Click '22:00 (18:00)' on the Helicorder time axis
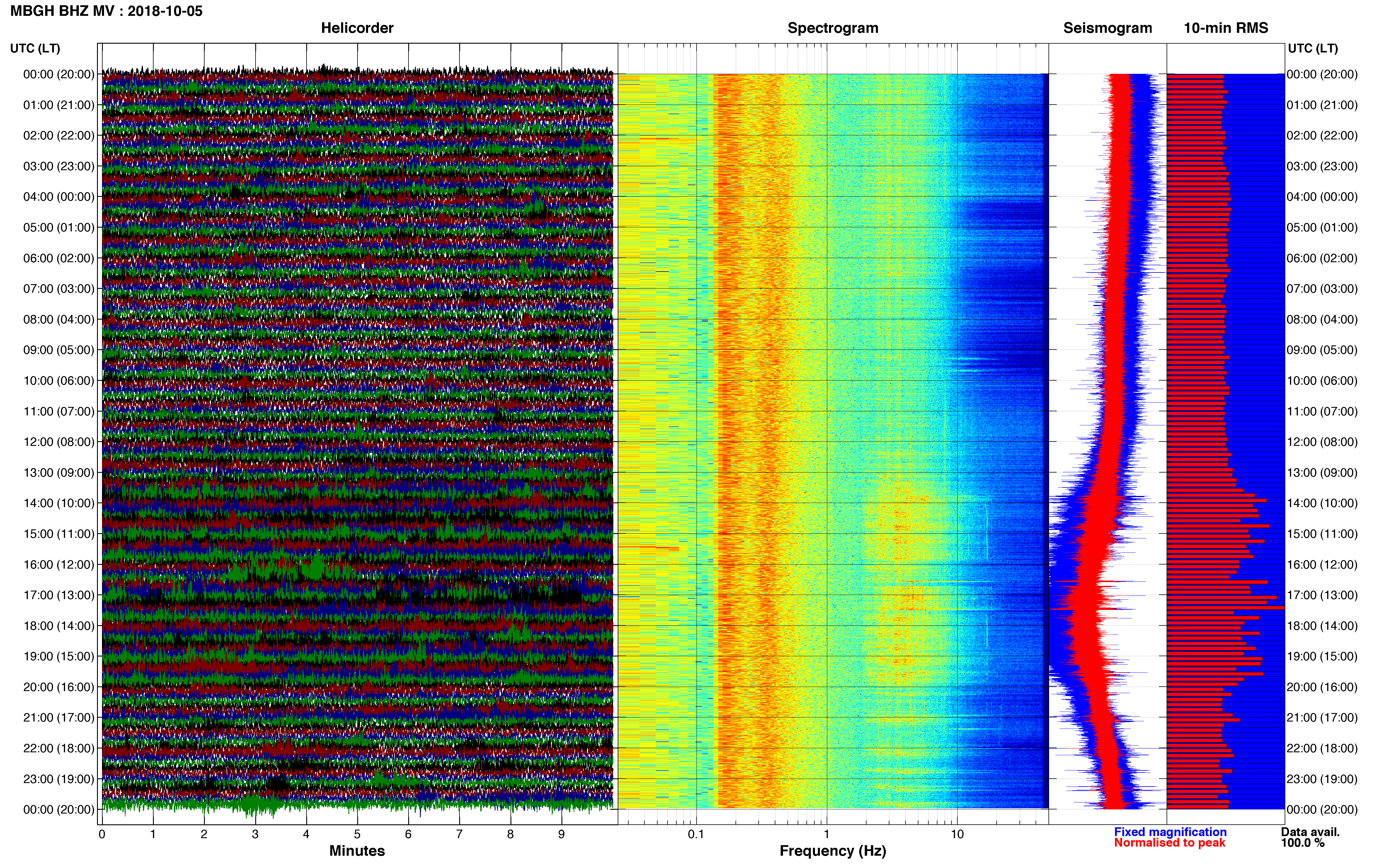 point(59,748)
